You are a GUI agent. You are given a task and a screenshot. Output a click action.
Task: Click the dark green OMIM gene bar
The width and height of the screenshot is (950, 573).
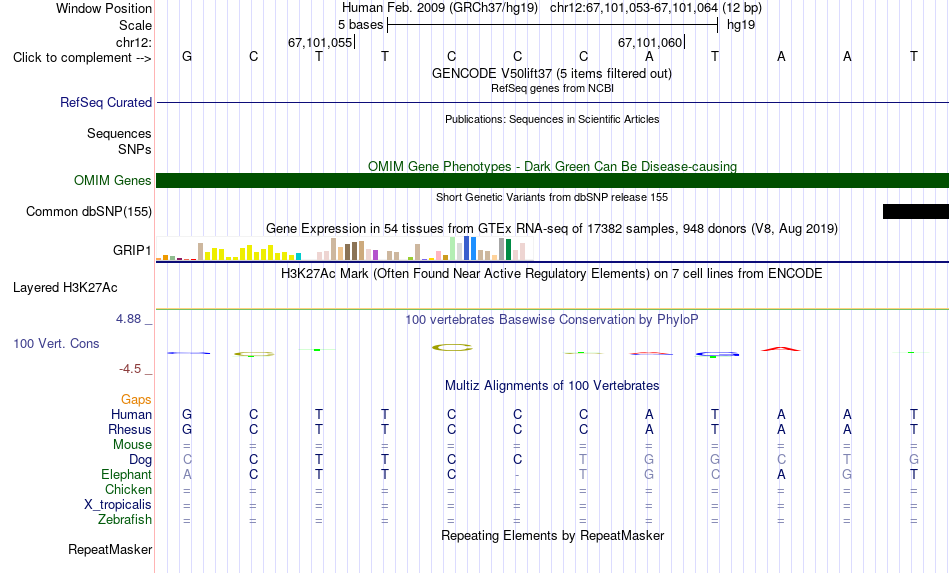pos(552,181)
